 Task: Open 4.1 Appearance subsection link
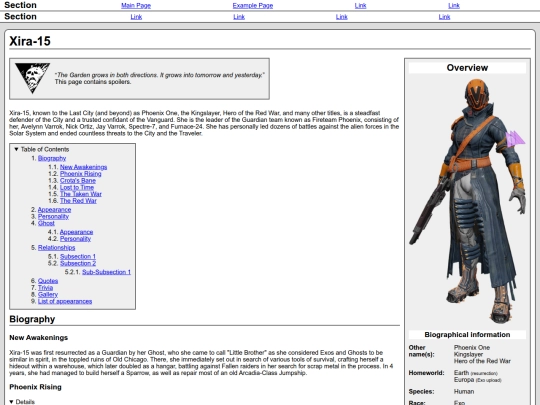tap(76, 232)
